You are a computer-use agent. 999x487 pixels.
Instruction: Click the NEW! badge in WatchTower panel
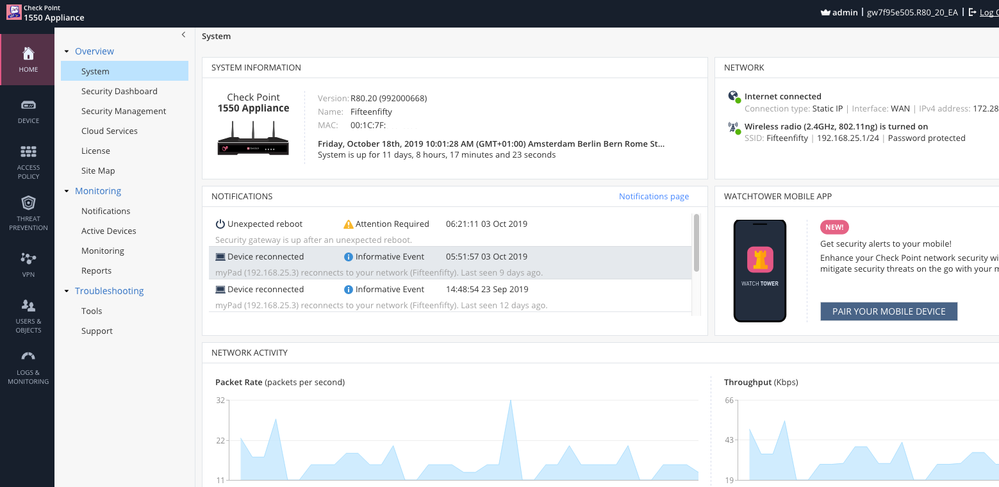tap(835, 228)
